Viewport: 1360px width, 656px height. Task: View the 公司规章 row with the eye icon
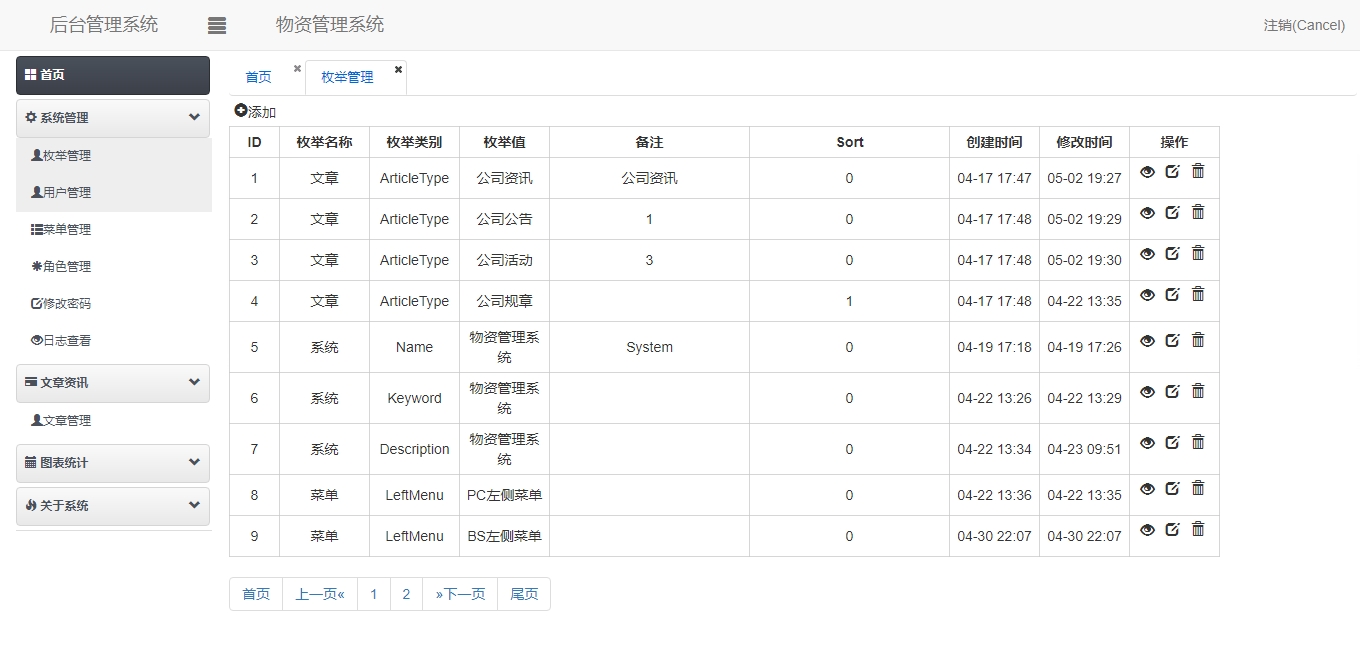pyautogui.click(x=1147, y=294)
